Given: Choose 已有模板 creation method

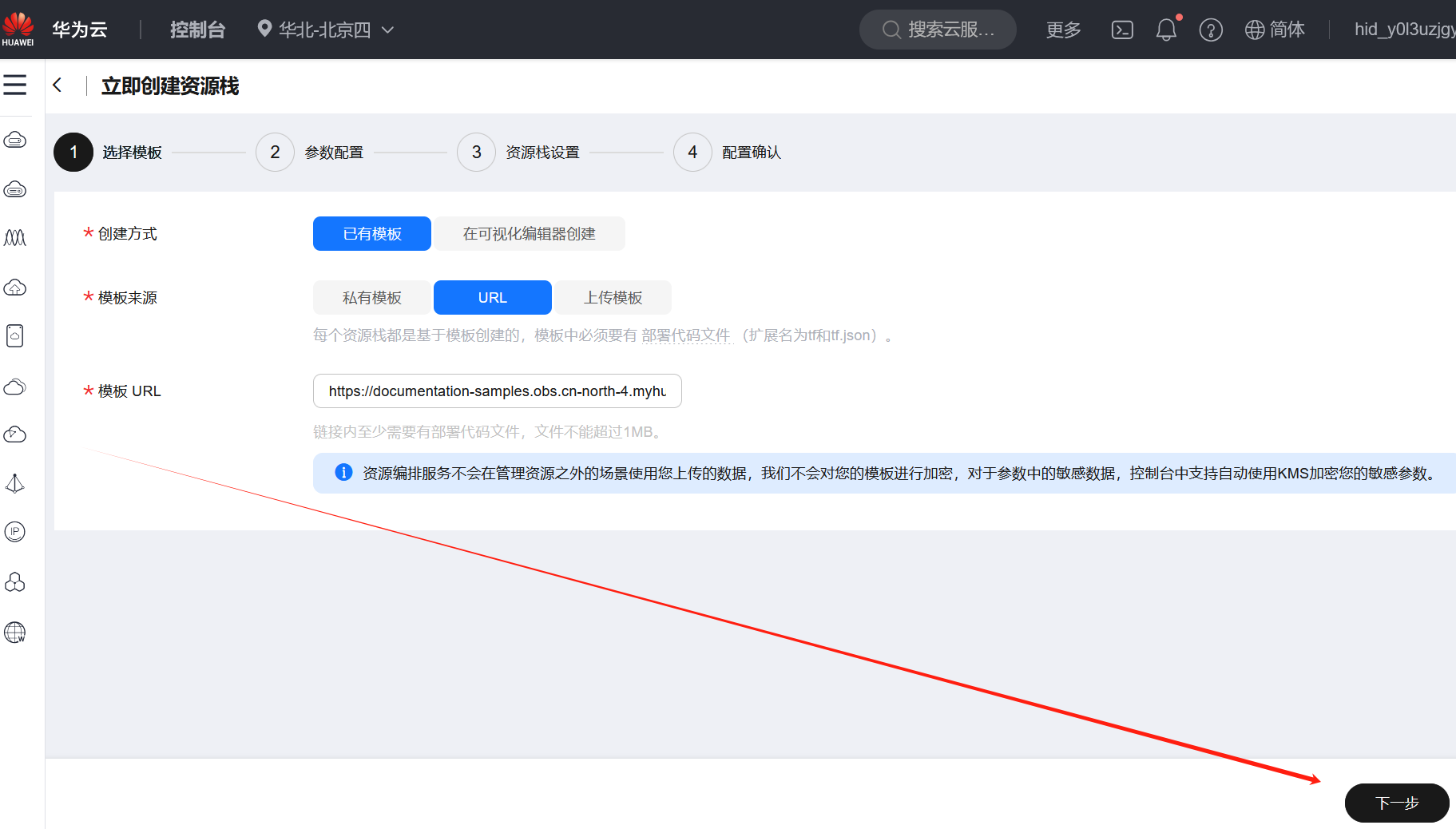Looking at the screenshot, I should click(x=372, y=233).
